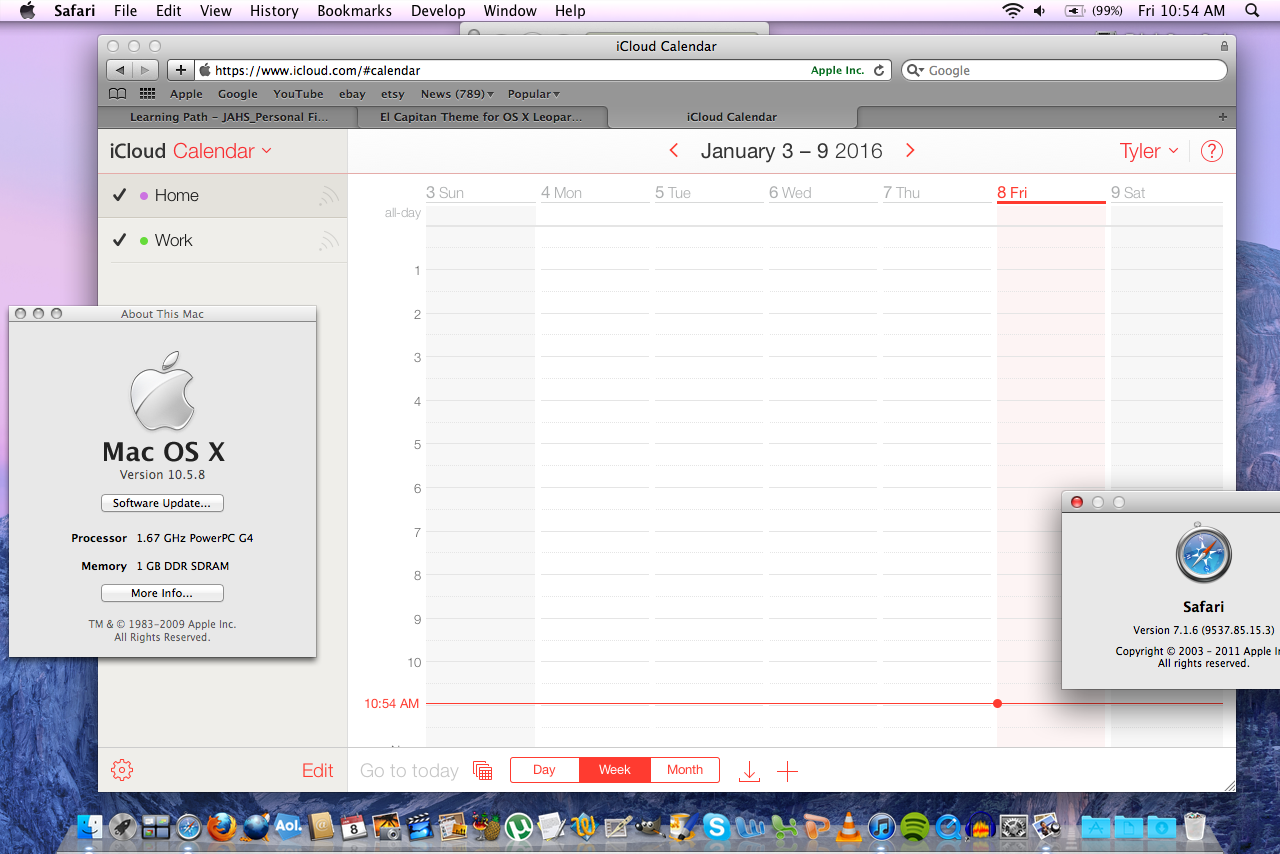The height and width of the screenshot is (854, 1280).
Task: Switch to Learning Path tab
Action: (x=227, y=117)
